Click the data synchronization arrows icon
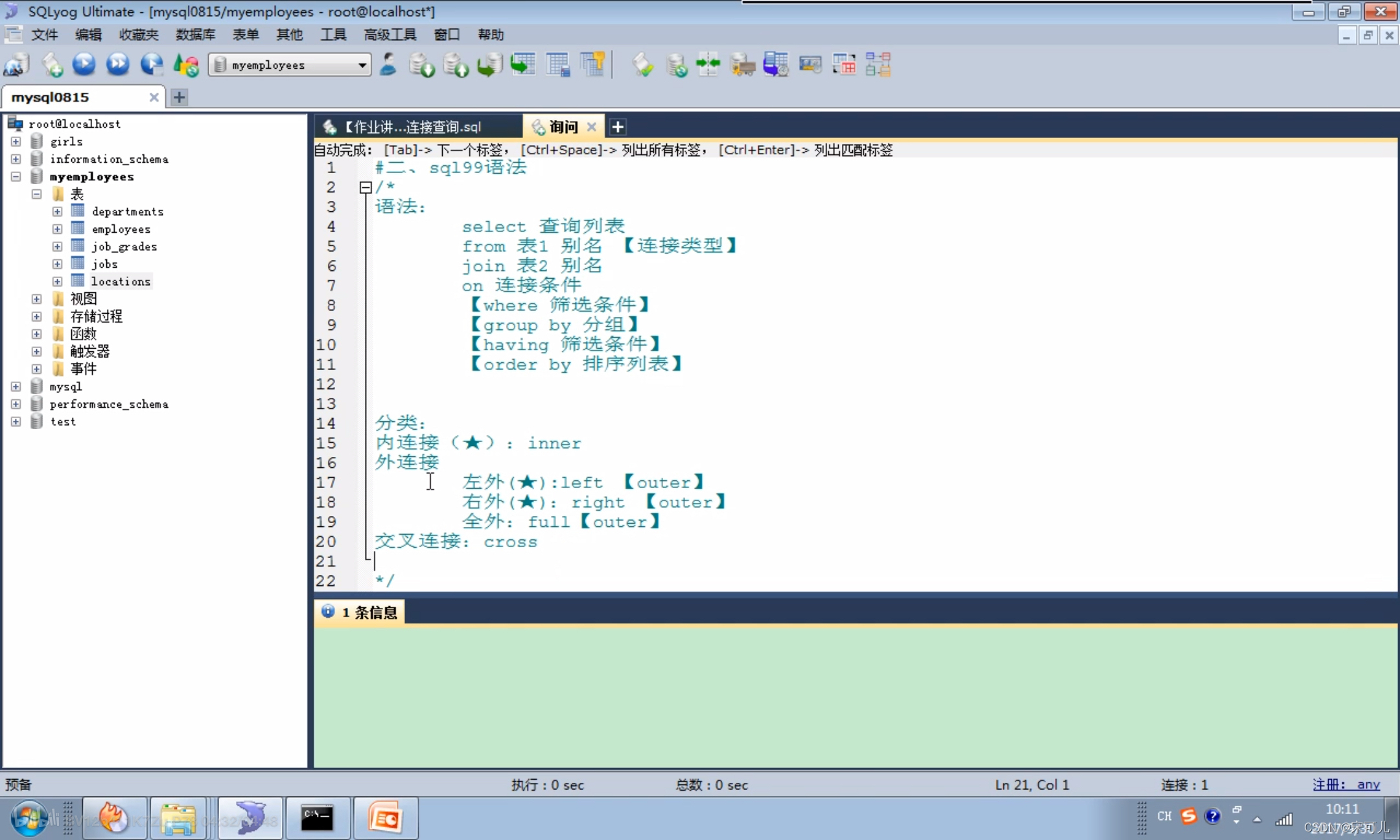This screenshot has width=1400, height=840. (x=708, y=65)
